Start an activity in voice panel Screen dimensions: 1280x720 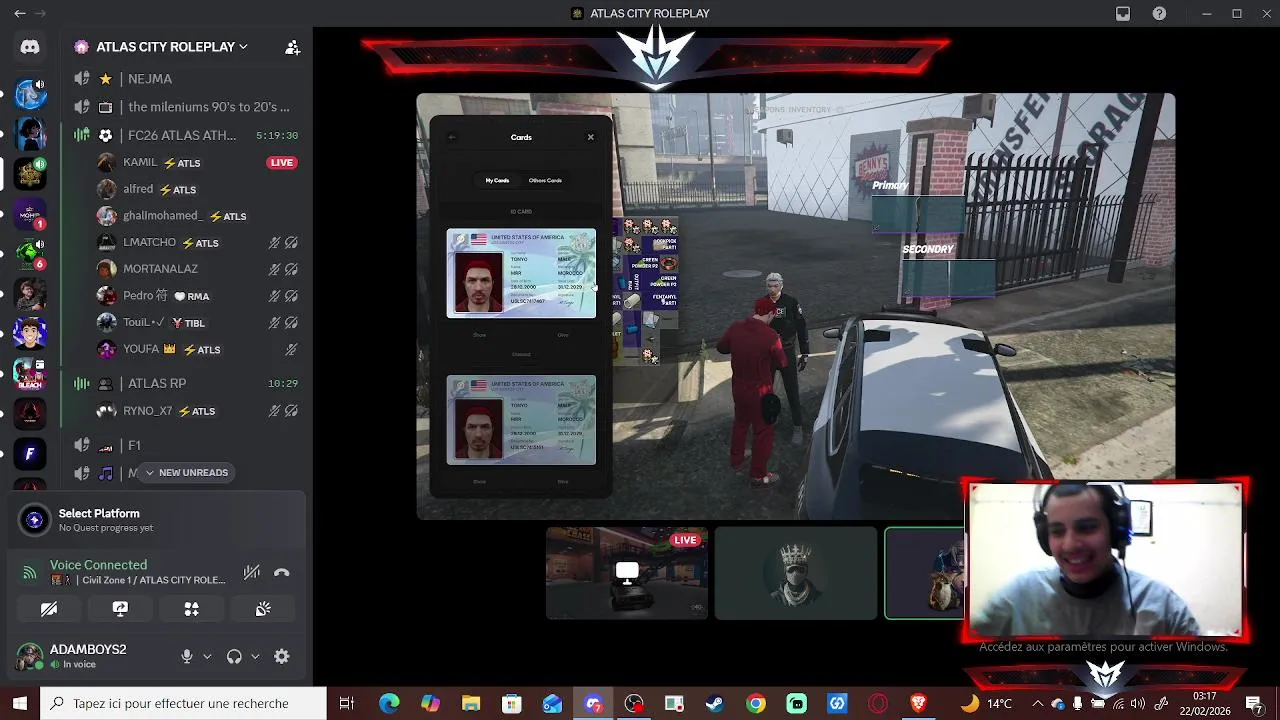[192, 609]
